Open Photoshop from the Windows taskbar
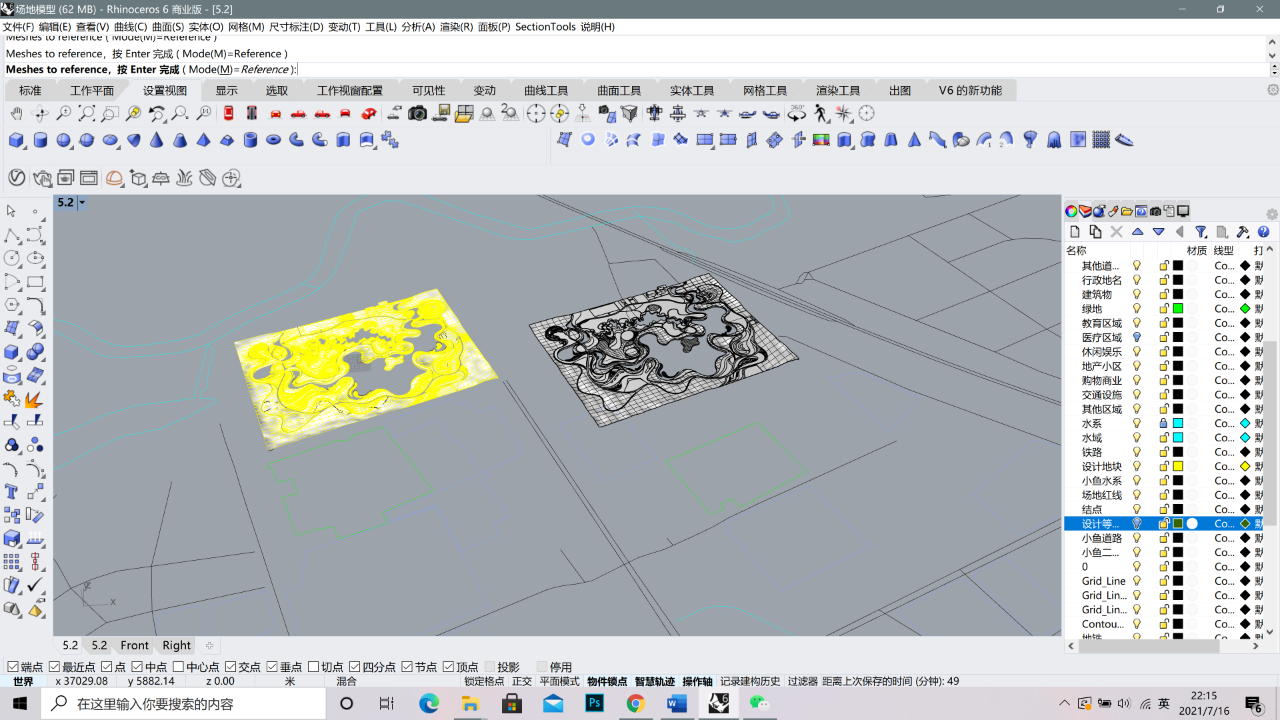 tap(594, 704)
